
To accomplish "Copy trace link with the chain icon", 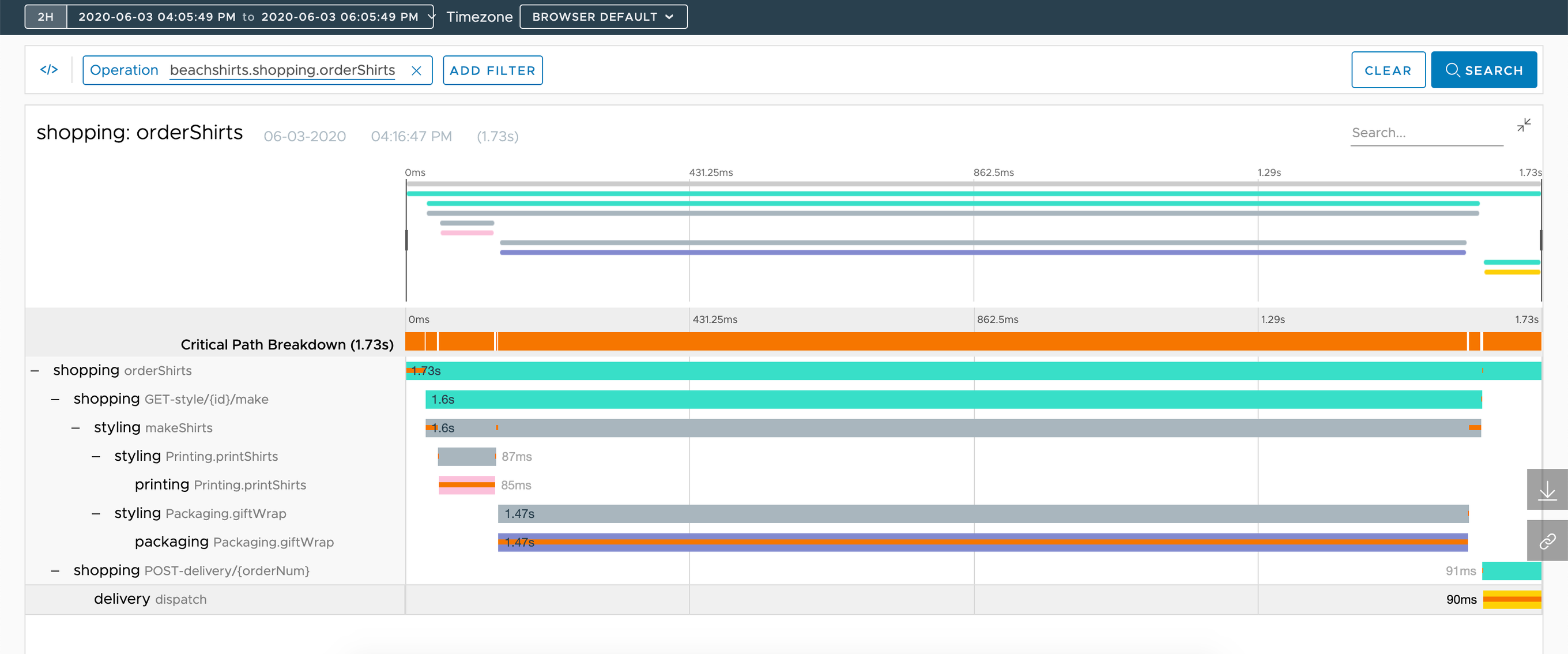I will point(1547,541).
